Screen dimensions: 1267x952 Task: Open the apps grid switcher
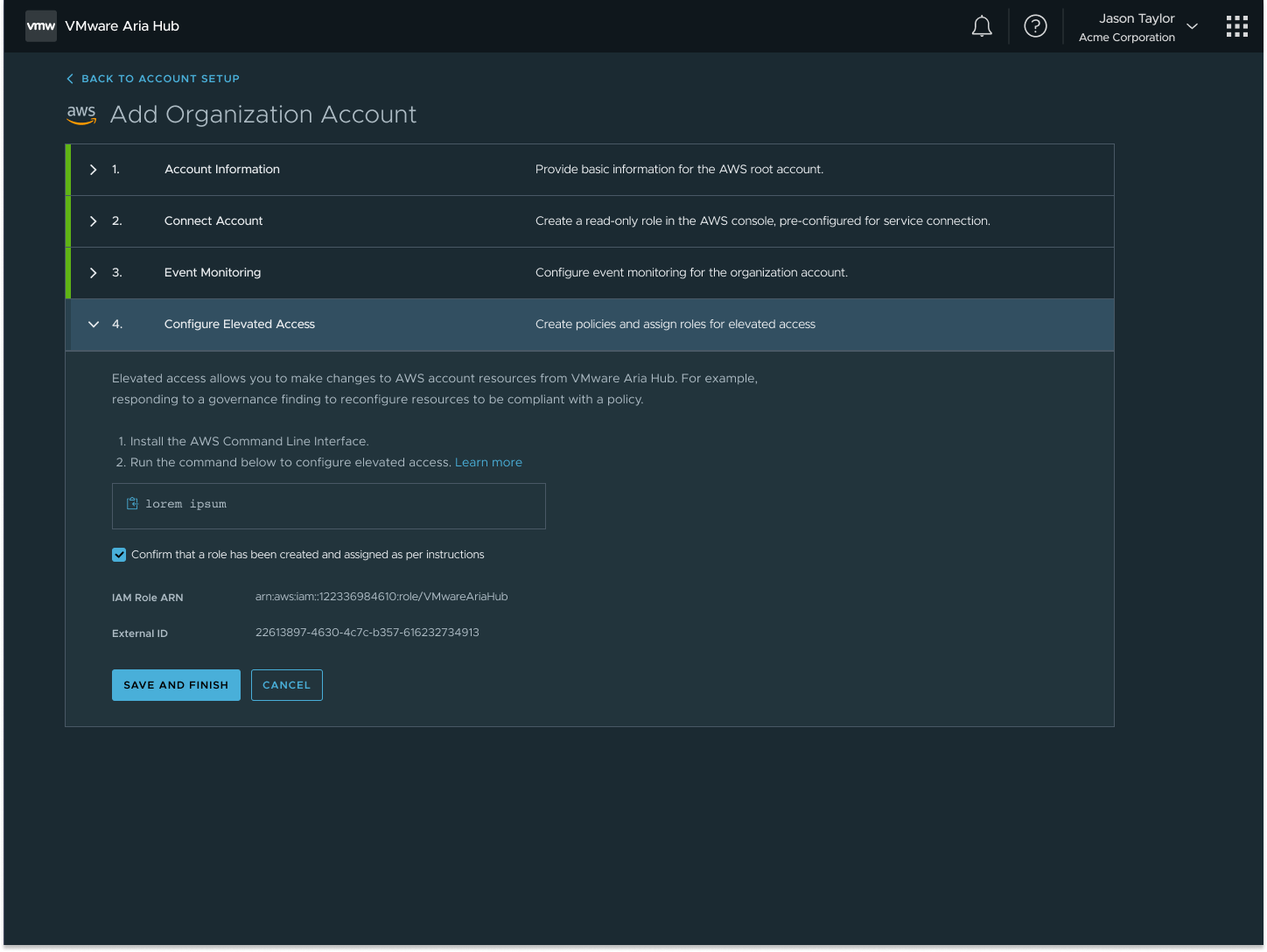1236,26
